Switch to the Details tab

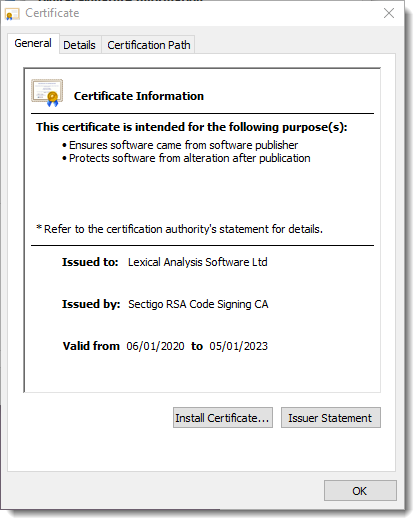79,45
